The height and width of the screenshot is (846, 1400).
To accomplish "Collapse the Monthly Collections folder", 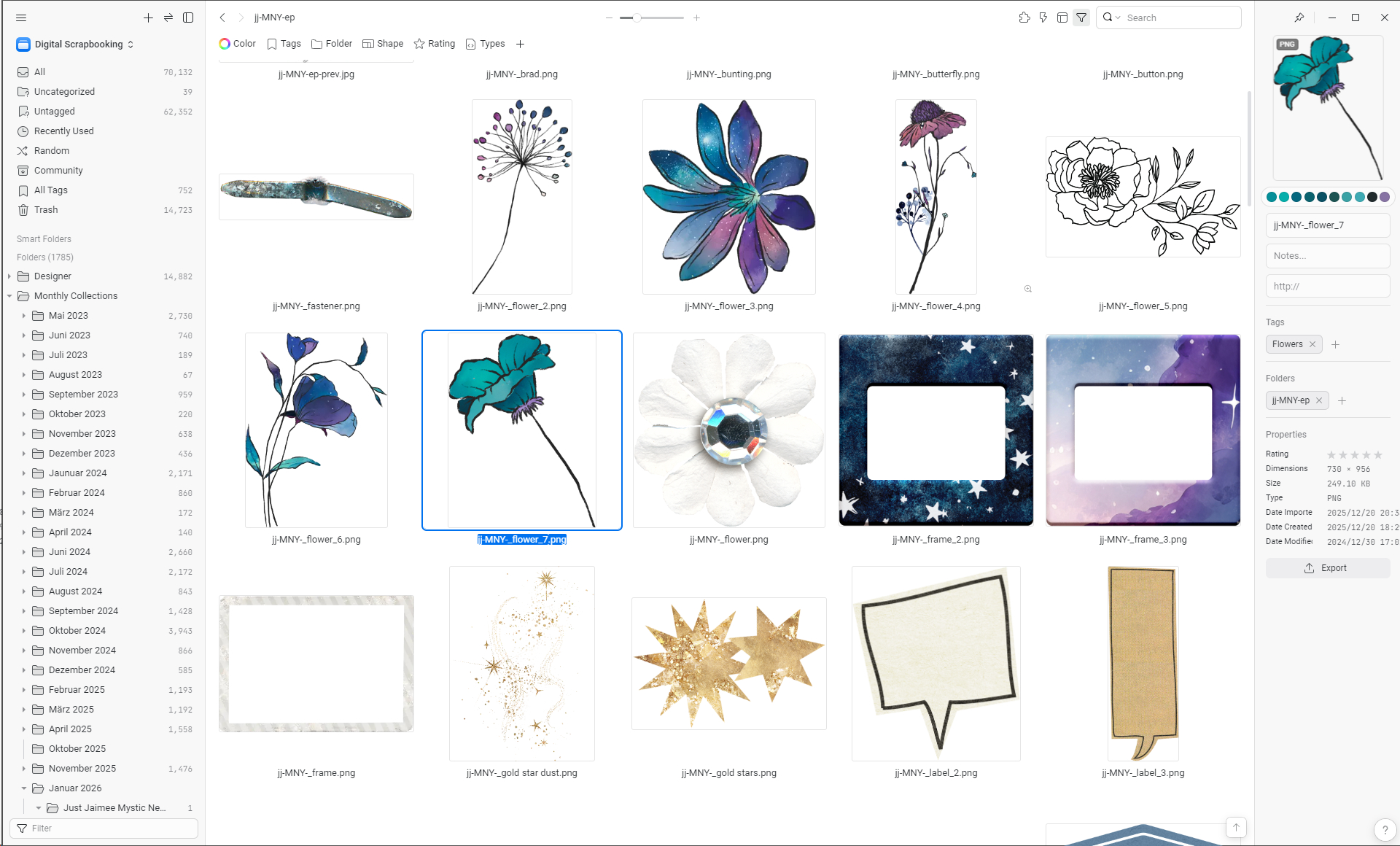I will pyautogui.click(x=9, y=296).
